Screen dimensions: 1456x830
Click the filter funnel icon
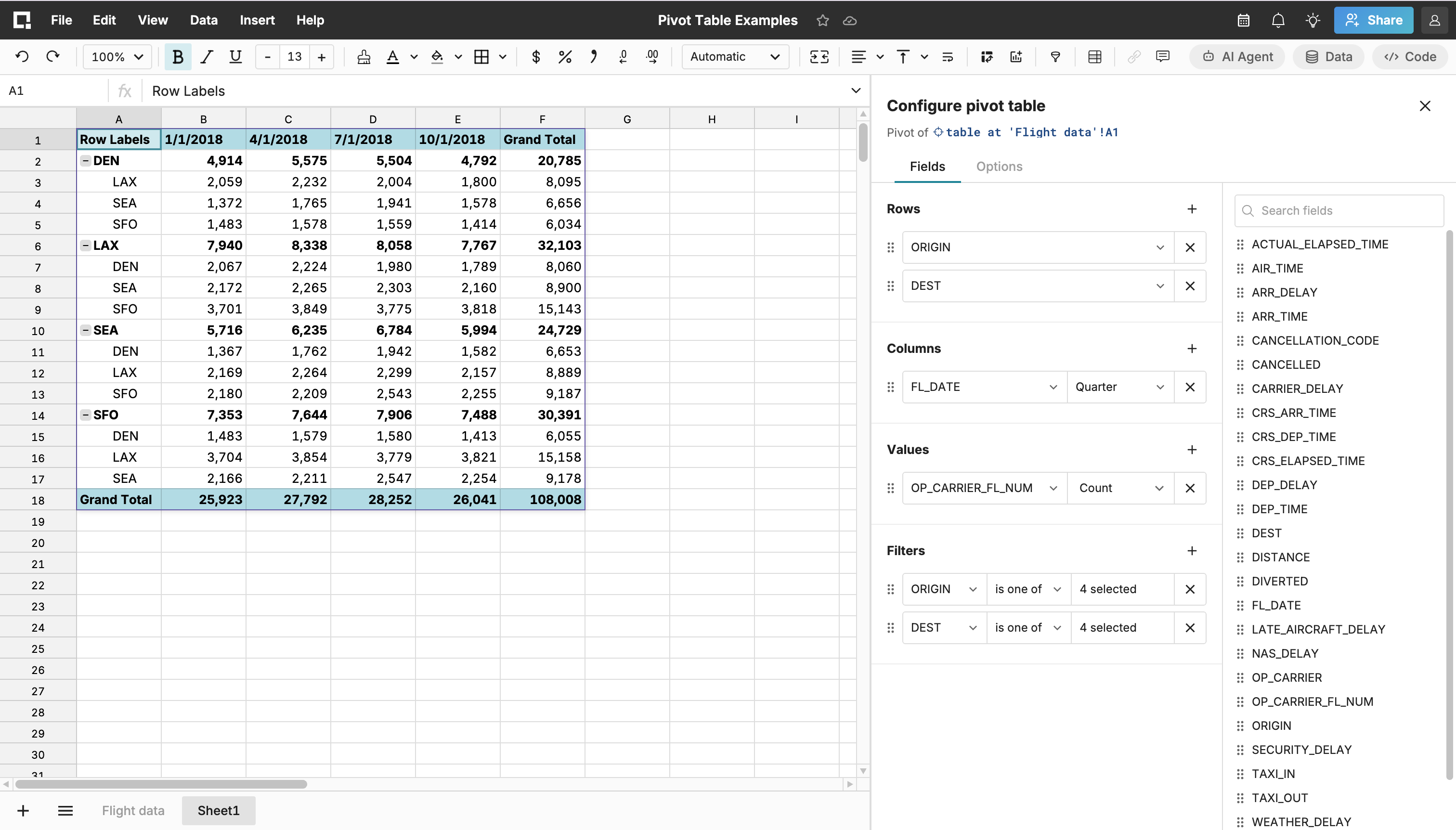point(1055,56)
